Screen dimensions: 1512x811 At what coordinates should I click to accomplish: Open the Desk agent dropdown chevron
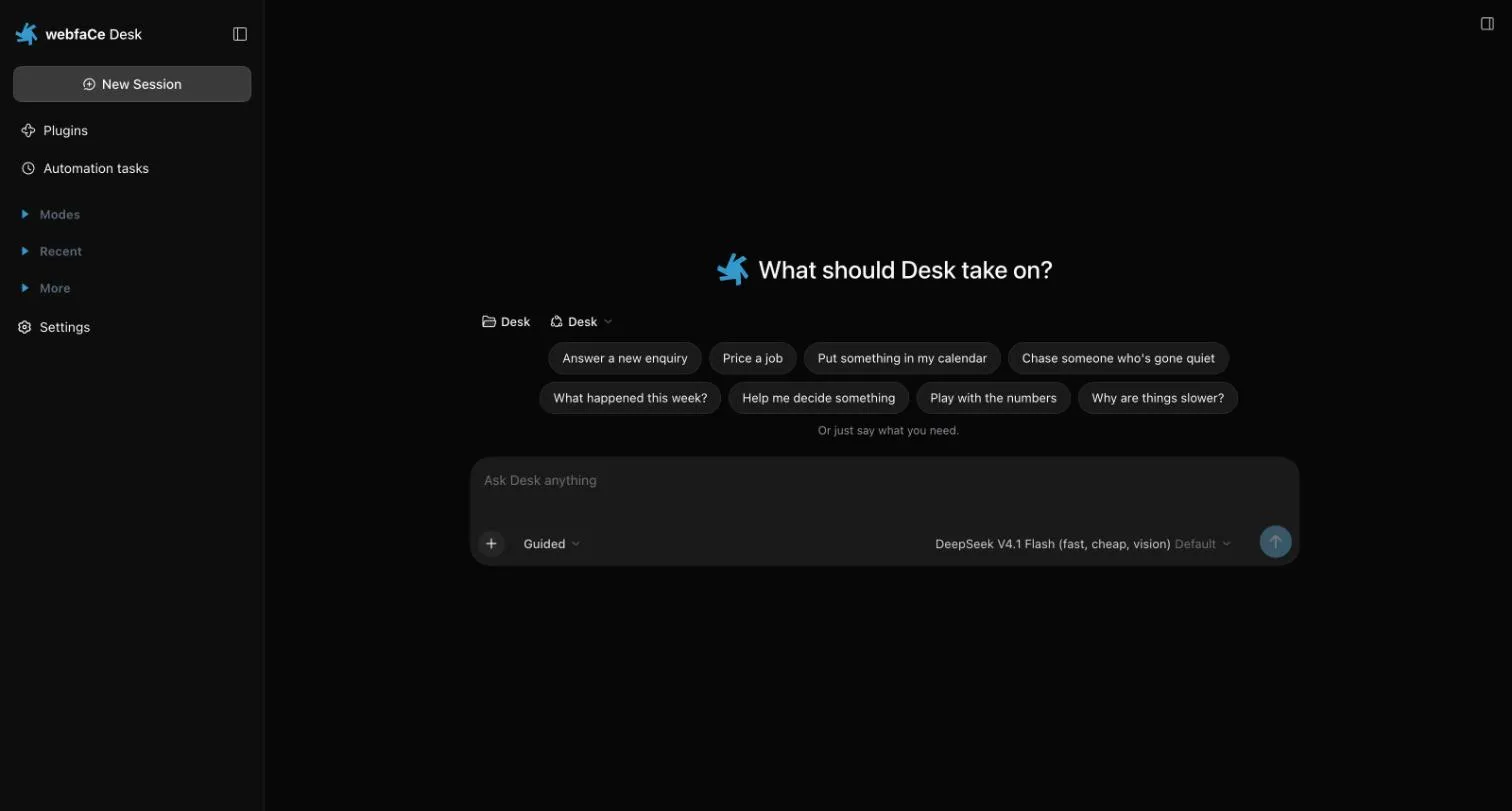point(608,322)
